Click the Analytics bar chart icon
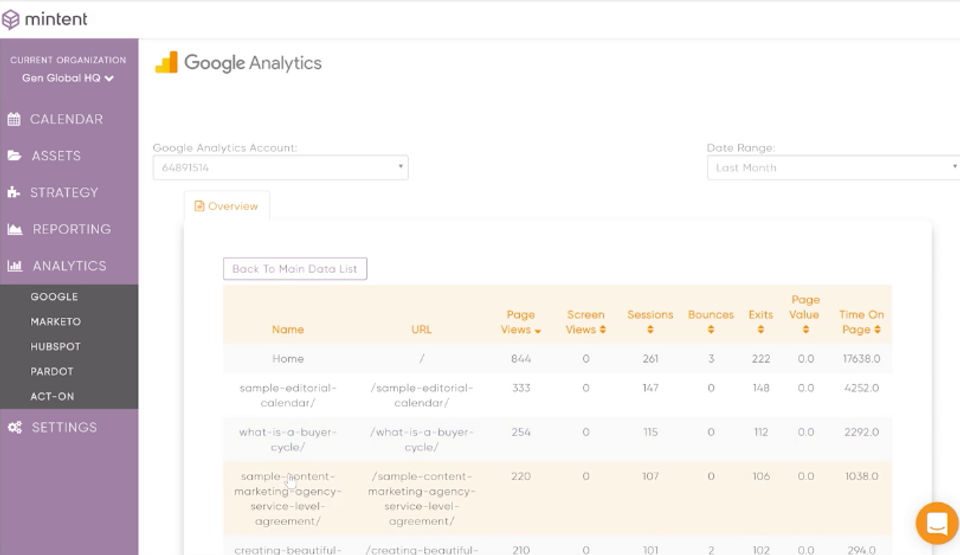 (15, 266)
